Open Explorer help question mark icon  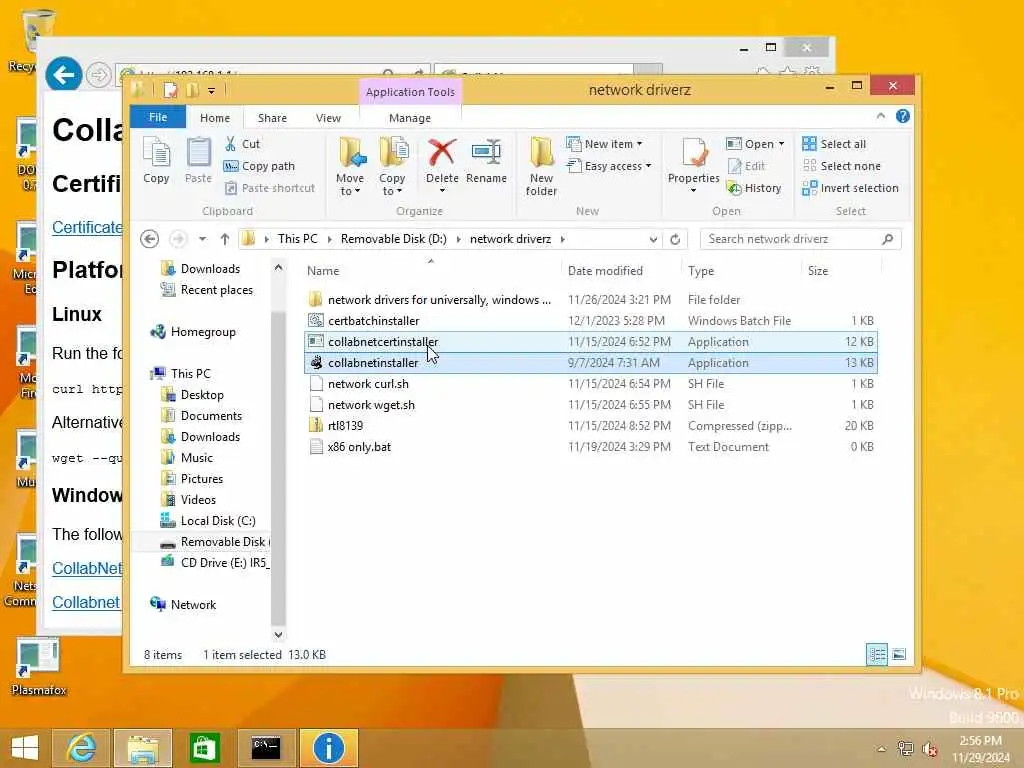pyautogui.click(x=903, y=116)
